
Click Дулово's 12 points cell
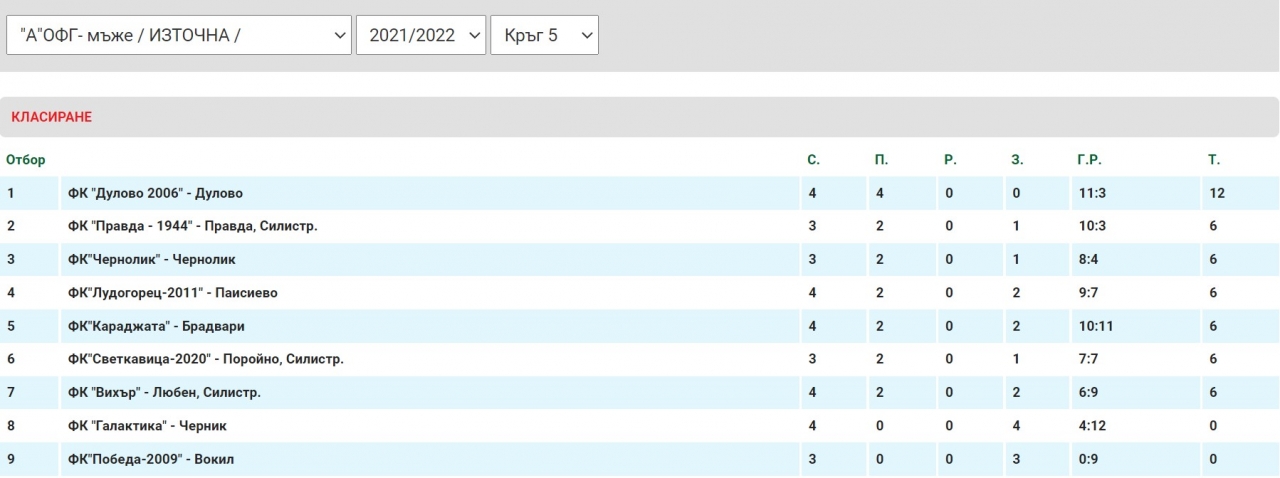click(x=1216, y=193)
